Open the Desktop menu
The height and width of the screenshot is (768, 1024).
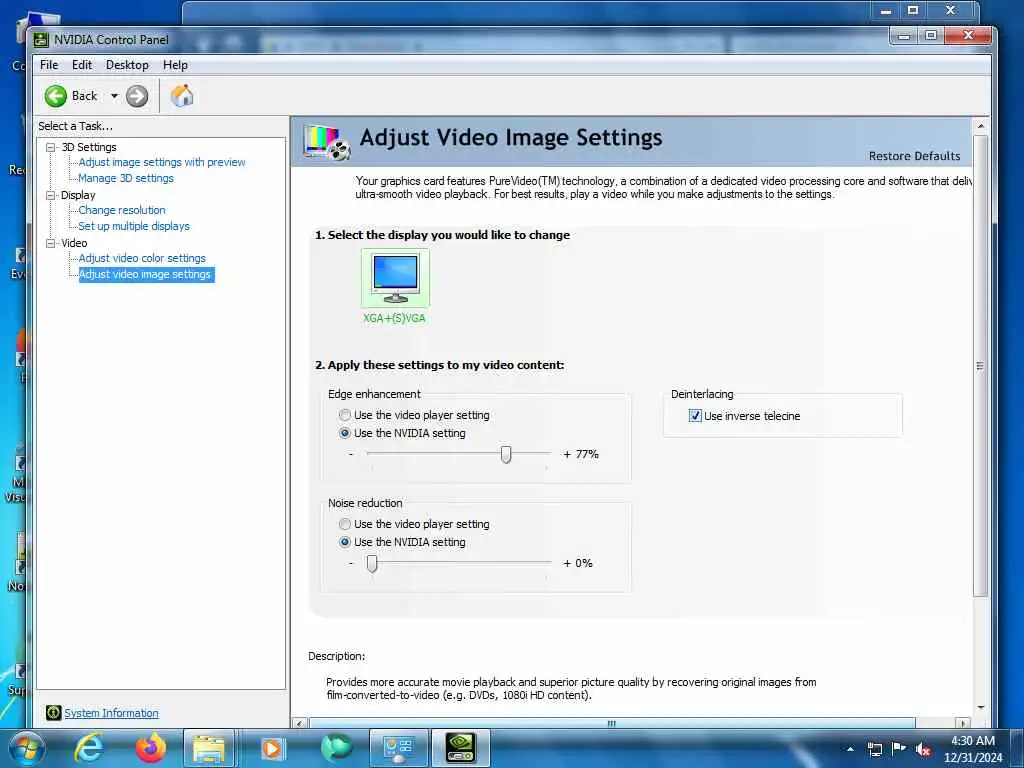127,65
